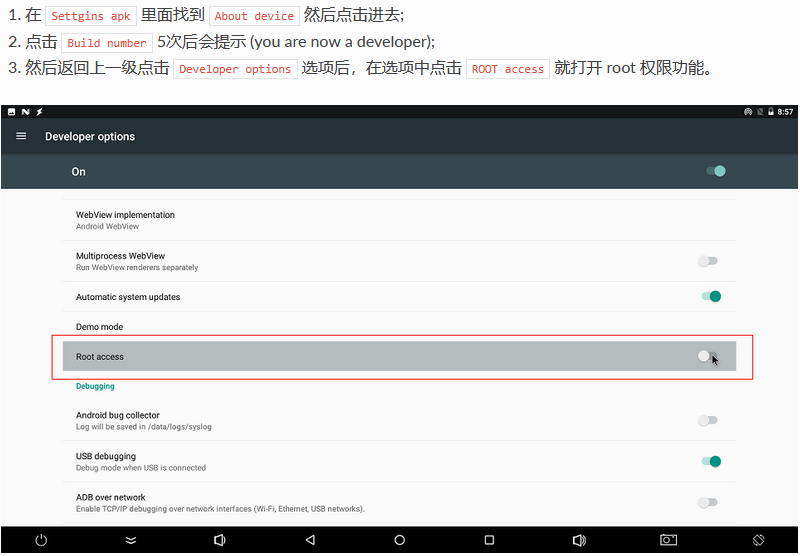This screenshot has height=556, width=800.
Task: Click the ROOT access code label
Action: tap(508, 69)
